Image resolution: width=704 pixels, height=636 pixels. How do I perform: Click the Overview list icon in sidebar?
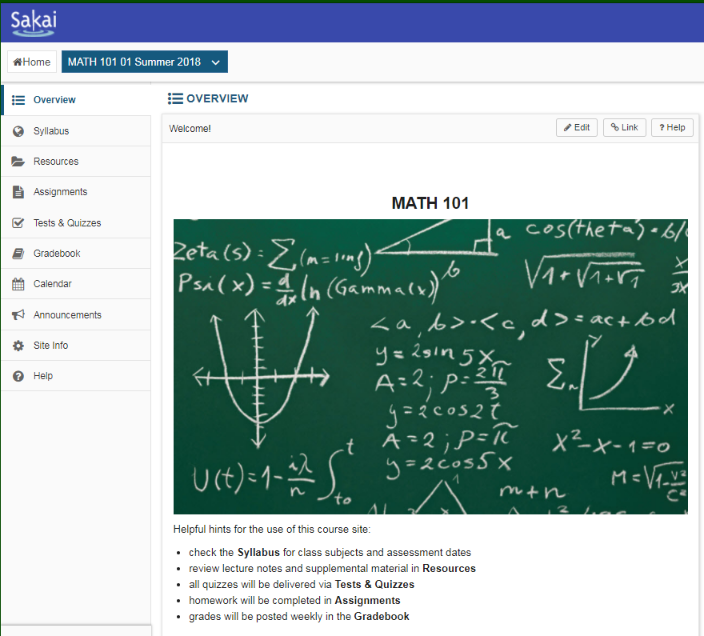coord(18,100)
